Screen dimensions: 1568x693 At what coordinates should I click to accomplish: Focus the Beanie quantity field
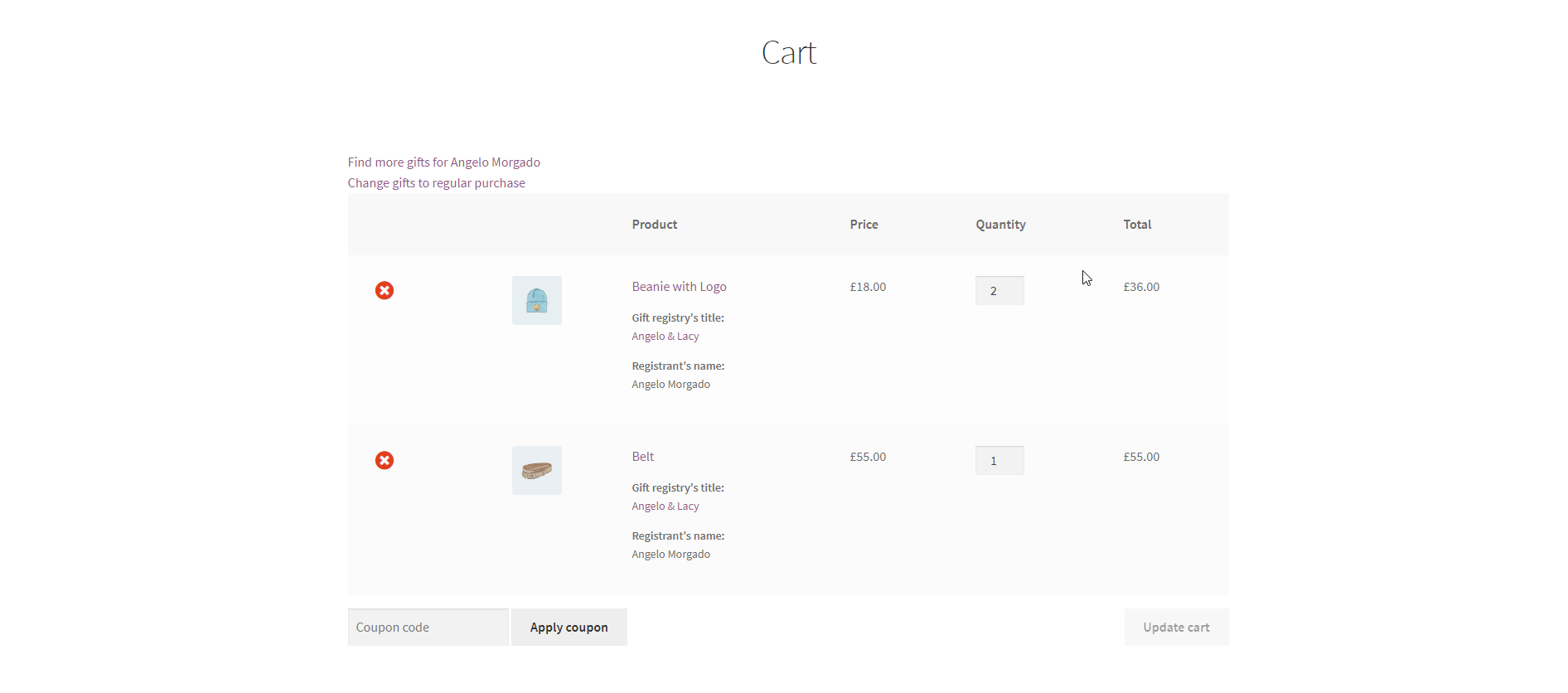pyautogui.click(x=999, y=291)
